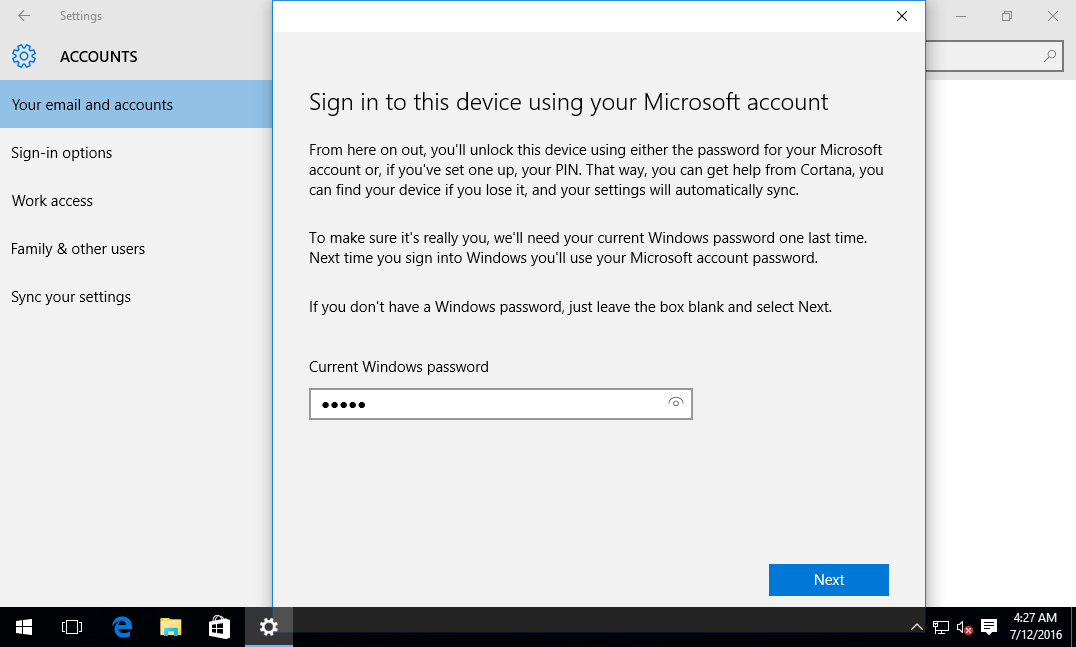Open Work access settings
Viewport: 1076px width, 647px height.
(52, 200)
